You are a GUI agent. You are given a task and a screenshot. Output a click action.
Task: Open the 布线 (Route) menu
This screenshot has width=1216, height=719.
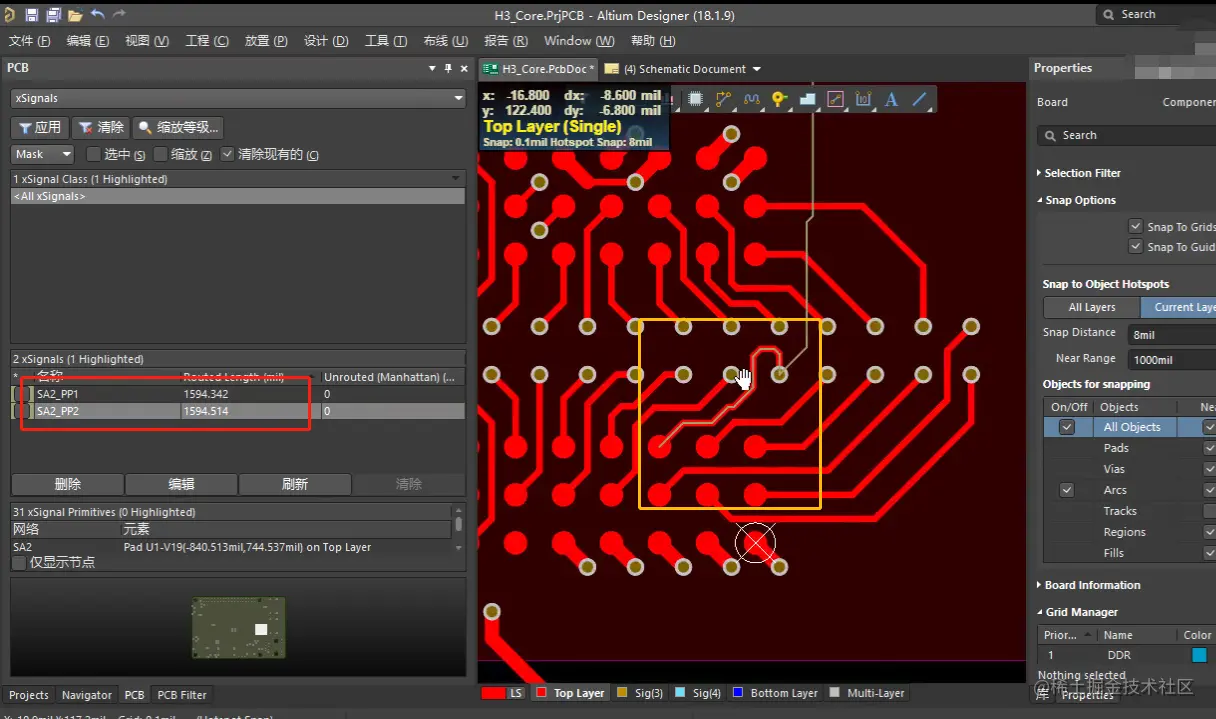[x=446, y=41]
